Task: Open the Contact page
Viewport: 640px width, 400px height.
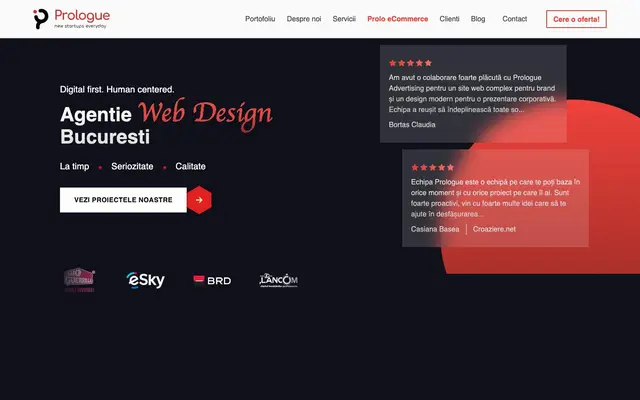Action: 515,19
